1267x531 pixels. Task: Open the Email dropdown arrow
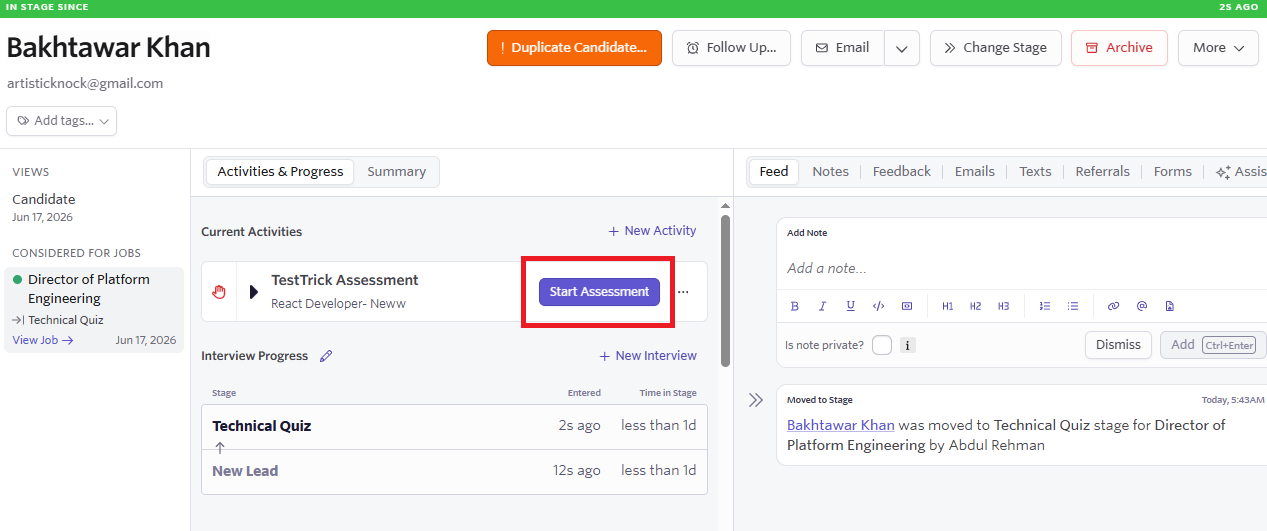[x=902, y=48]
